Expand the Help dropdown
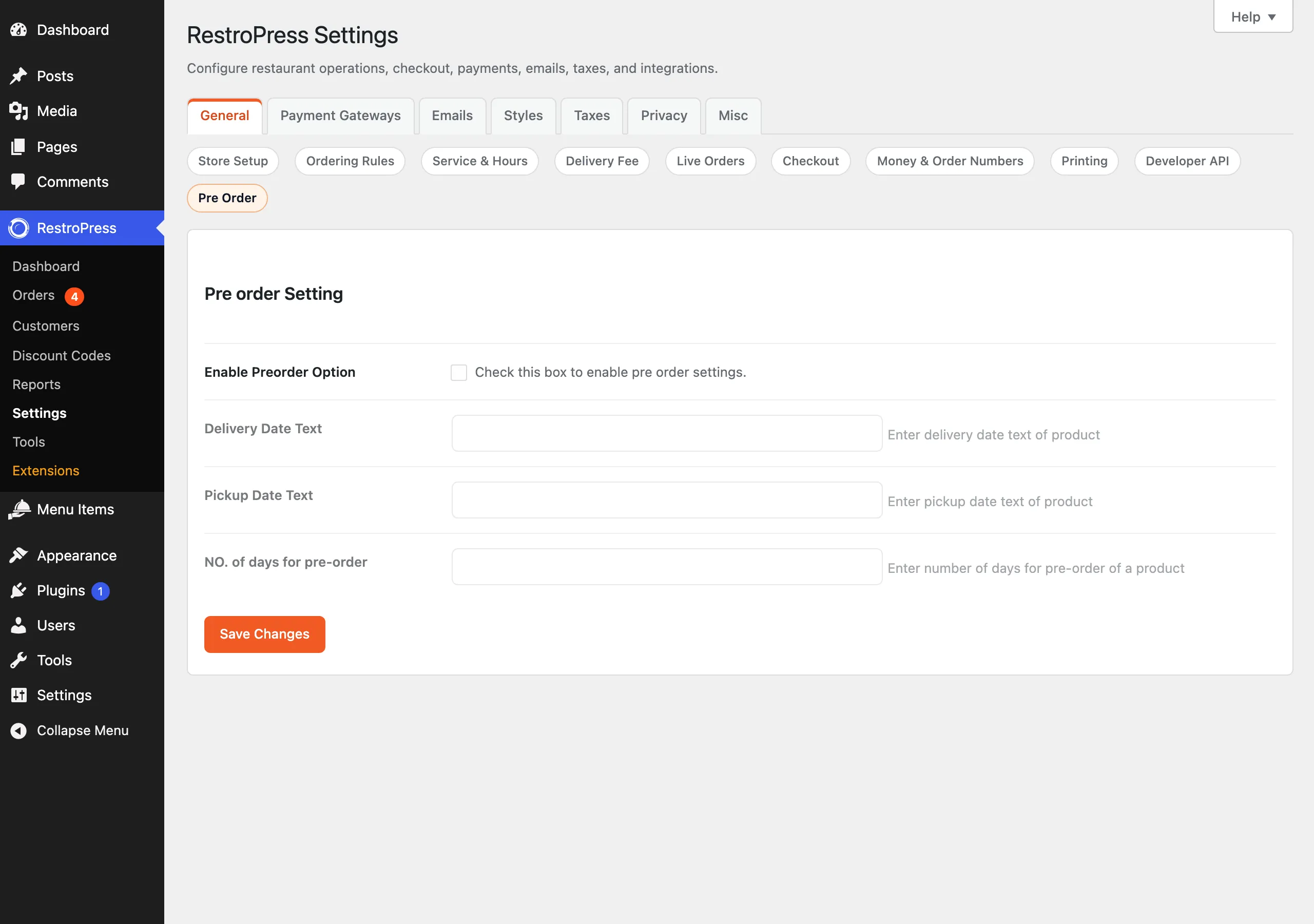The height and width of the screenshot is (924, 1314). (1253, 16)
